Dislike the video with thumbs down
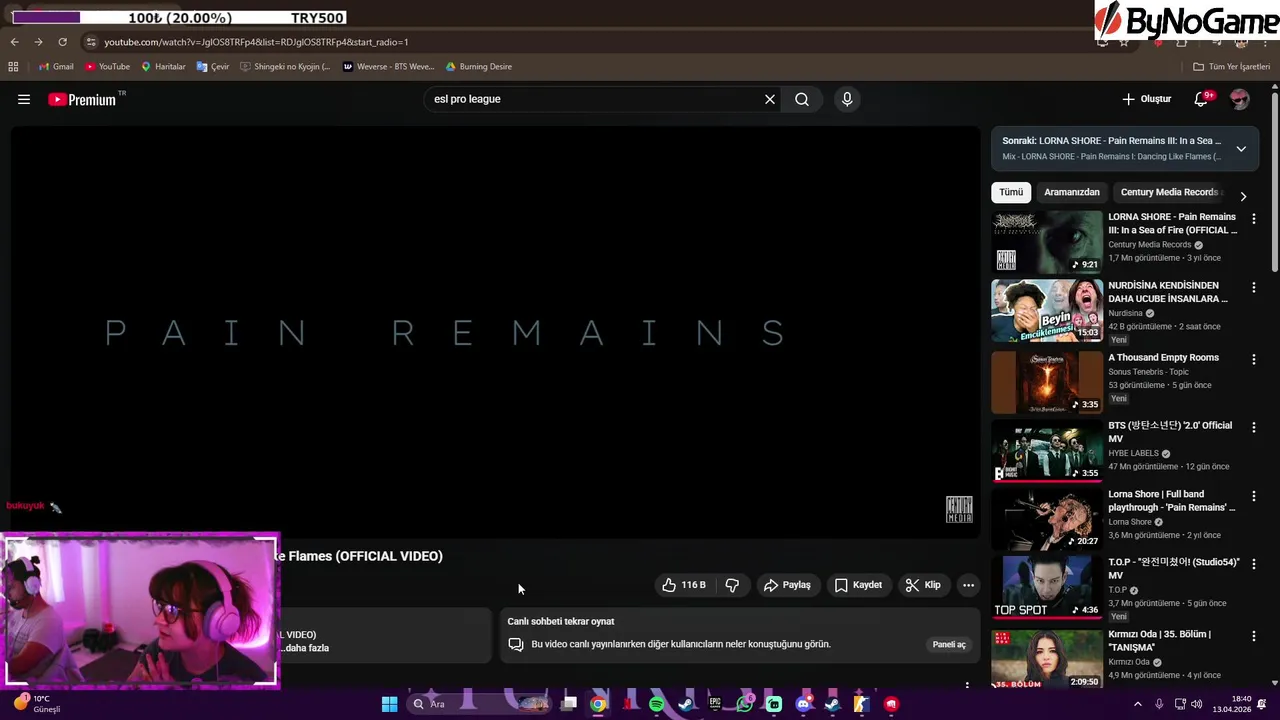 732,585
